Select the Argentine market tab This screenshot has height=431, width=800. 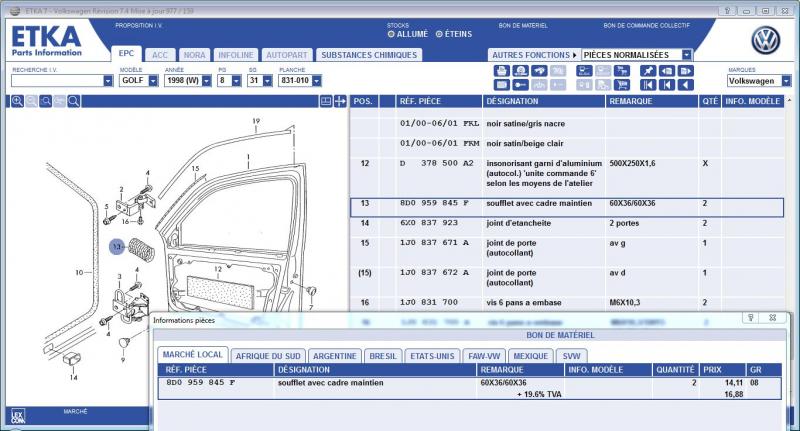pyautogui.click(x=334, y=356)
